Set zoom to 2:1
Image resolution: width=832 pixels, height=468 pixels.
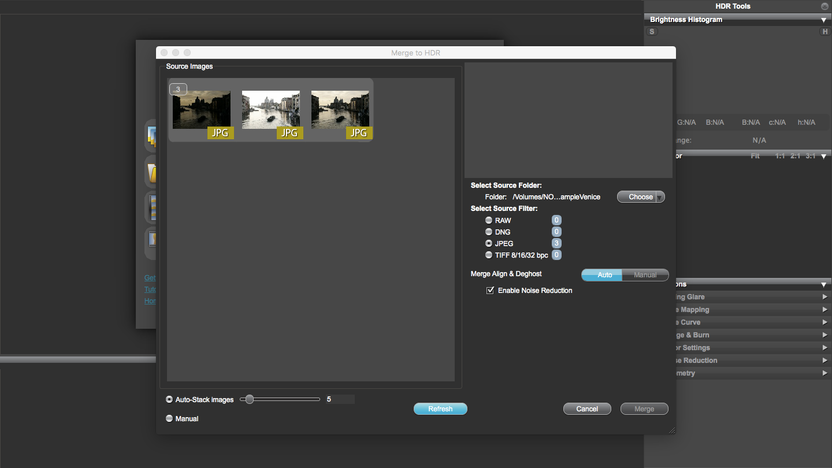(x=795, y=156)
